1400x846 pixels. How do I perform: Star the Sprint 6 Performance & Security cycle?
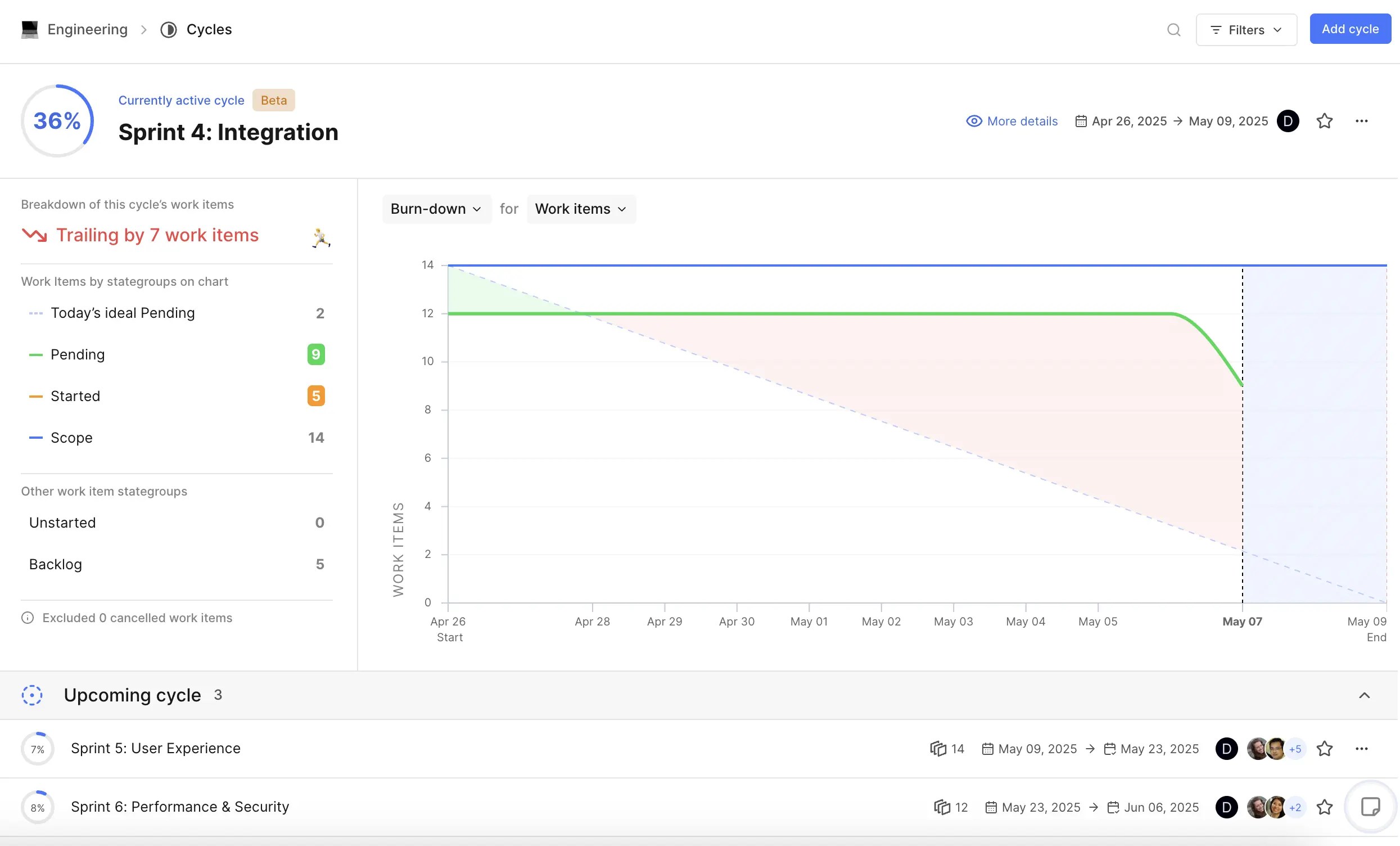pyautogui.click(x=1325, y=807)
